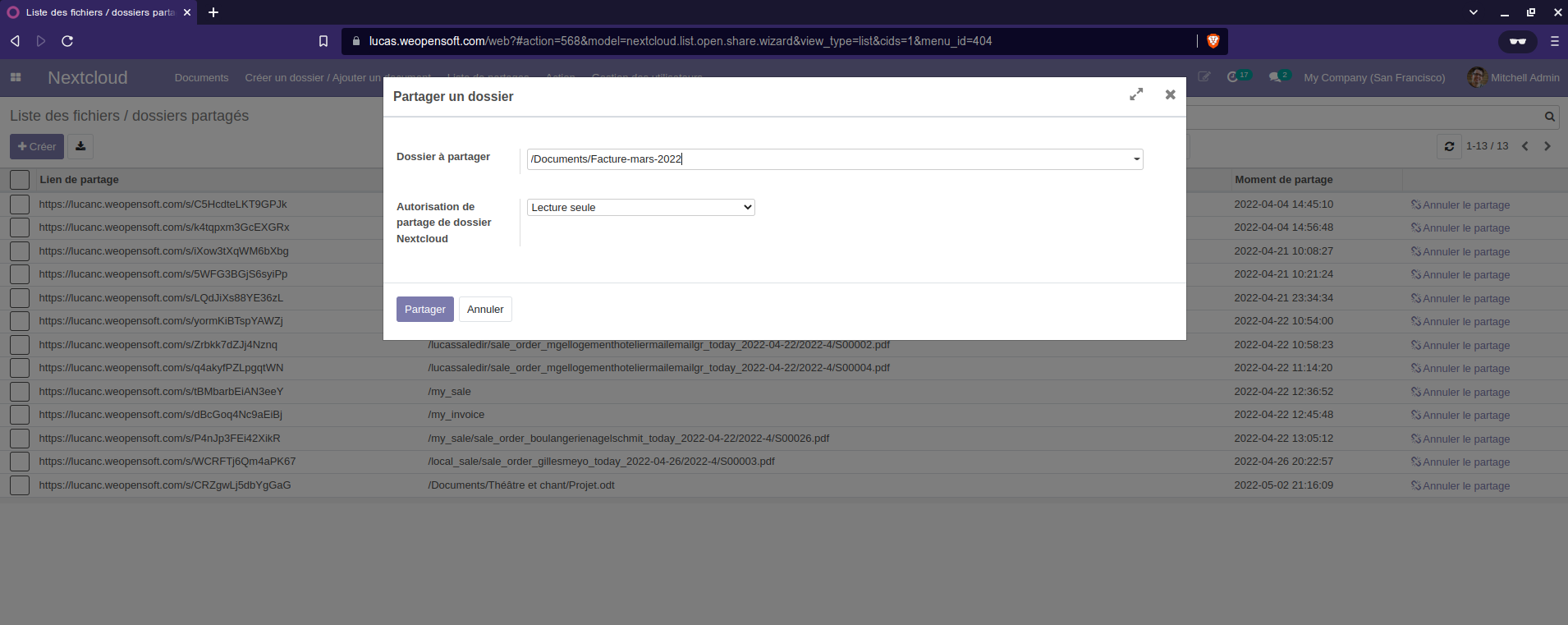Click the Annuler button in the dialog
This screenshot has height=625, width=1568.
485,309
